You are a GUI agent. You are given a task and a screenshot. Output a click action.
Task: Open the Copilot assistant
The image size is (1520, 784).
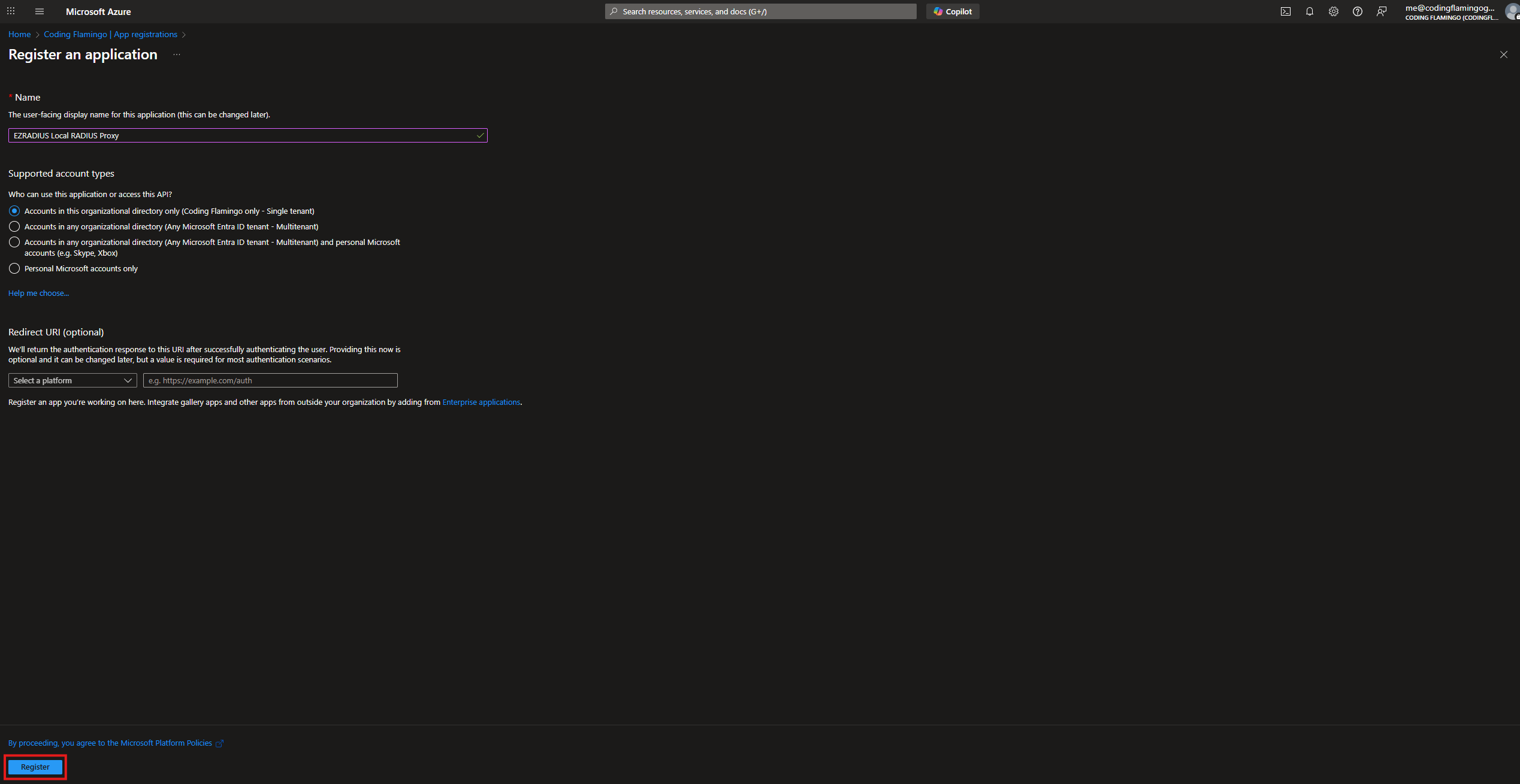coord(953,11)
